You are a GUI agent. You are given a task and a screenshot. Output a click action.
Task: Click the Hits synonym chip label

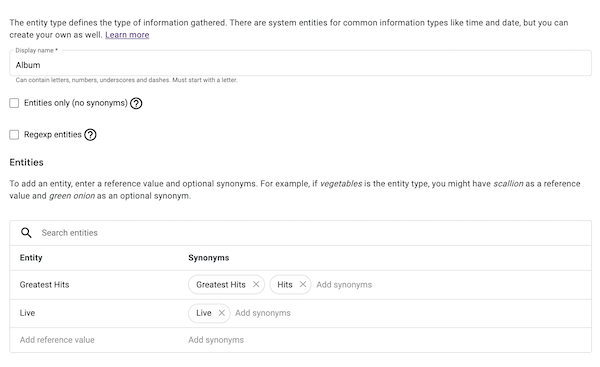(x=285, y=285)
